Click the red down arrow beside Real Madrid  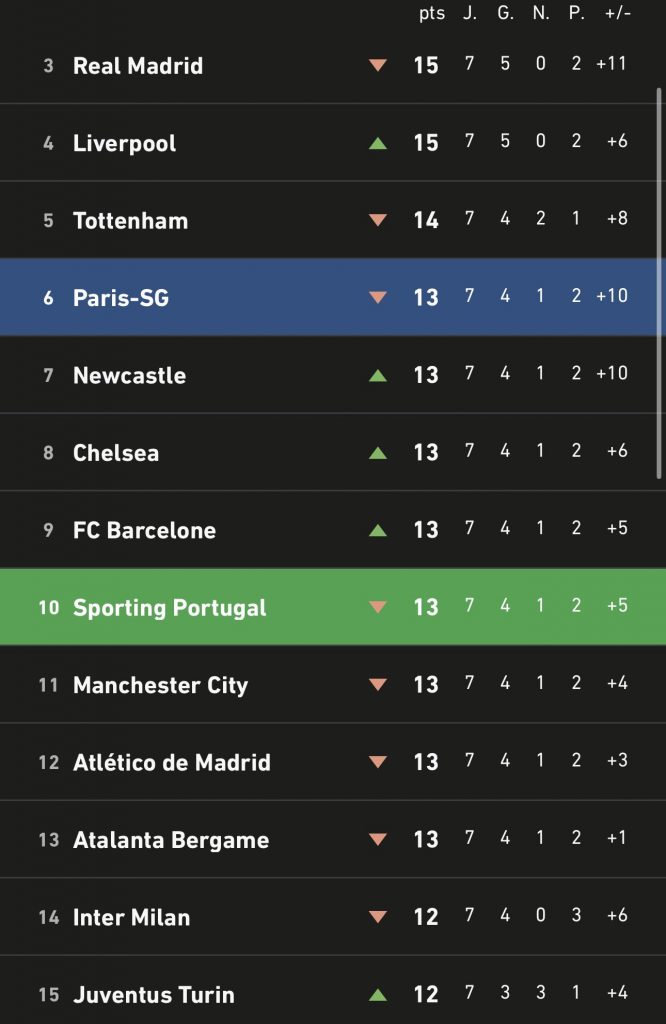(378, 66)
